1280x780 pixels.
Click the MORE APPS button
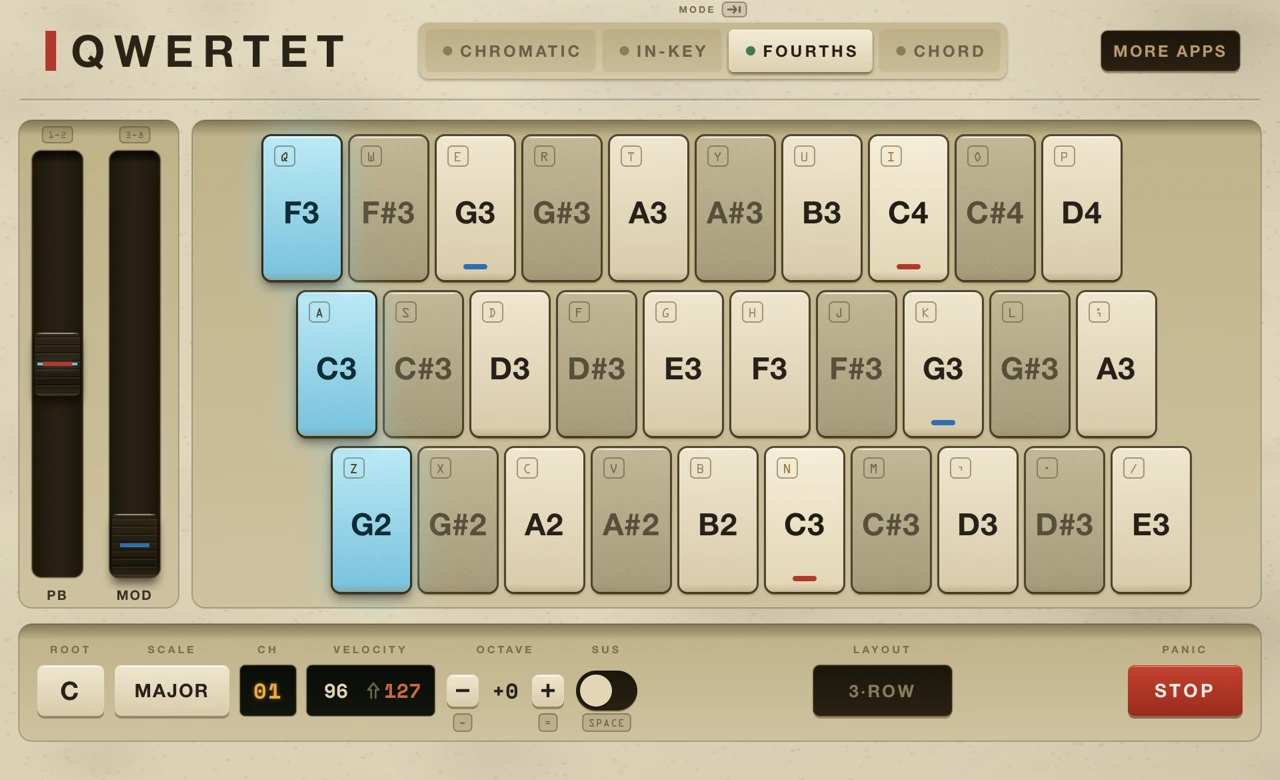click(1170, 51)
